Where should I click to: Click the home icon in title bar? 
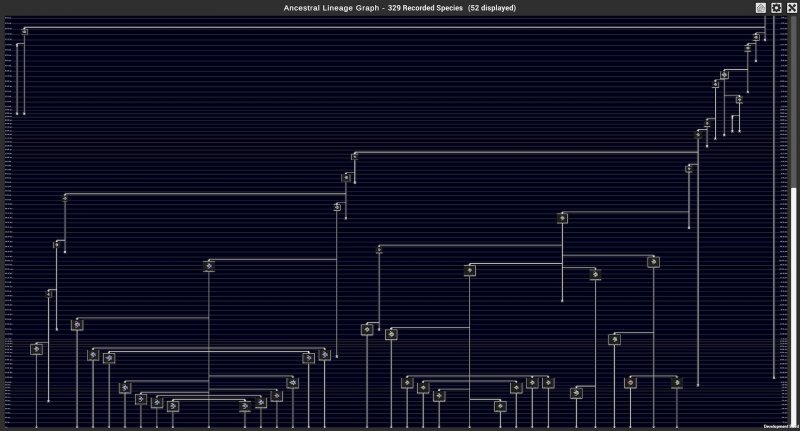click(761, 7)
